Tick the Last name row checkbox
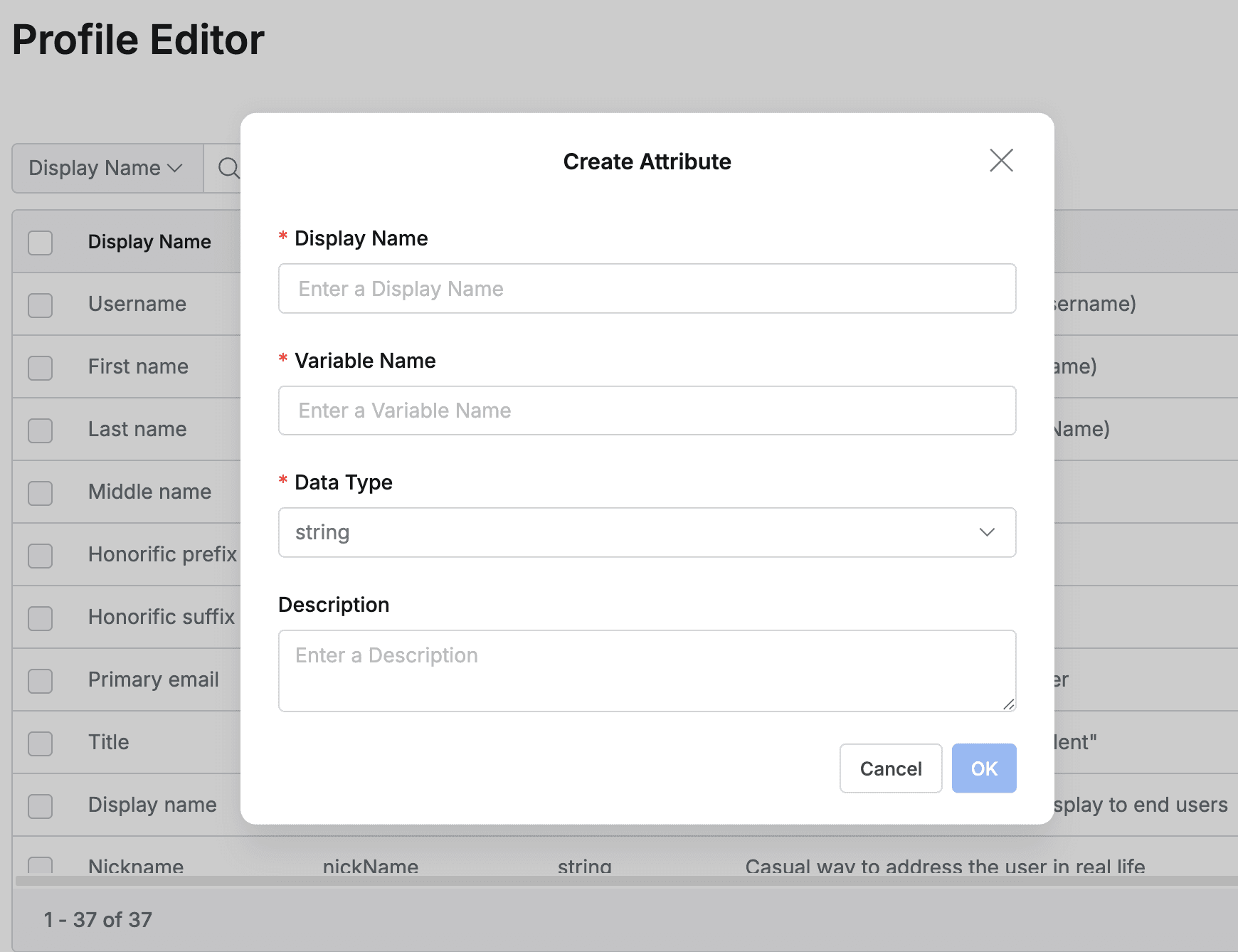Image resolution: width=1238 pixels, height=952 pixels. click(41, 430)
